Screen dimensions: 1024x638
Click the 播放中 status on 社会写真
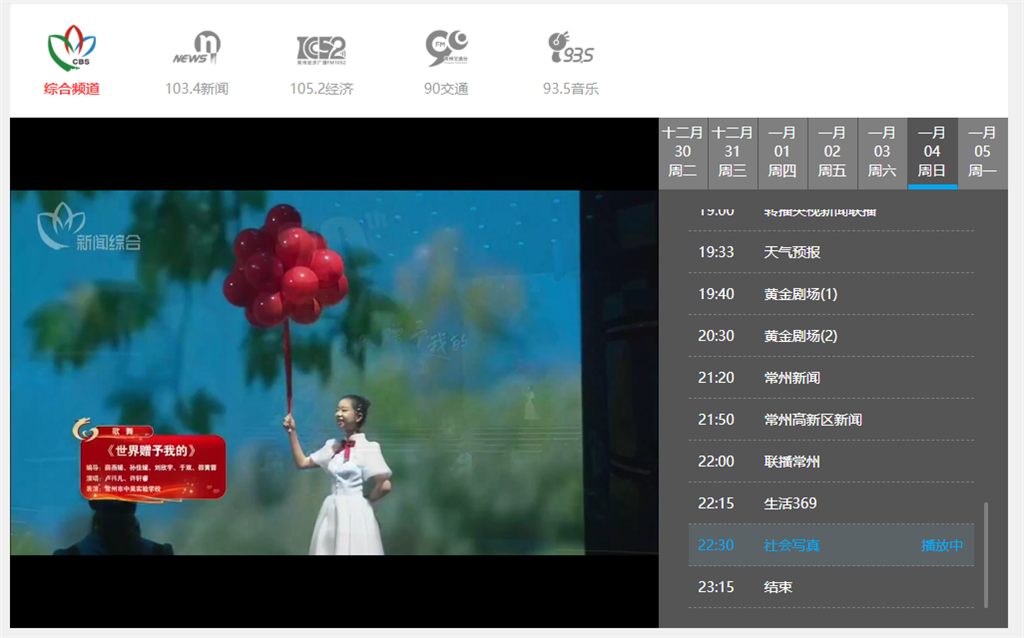pyautogui.click(x=941, y=545)
